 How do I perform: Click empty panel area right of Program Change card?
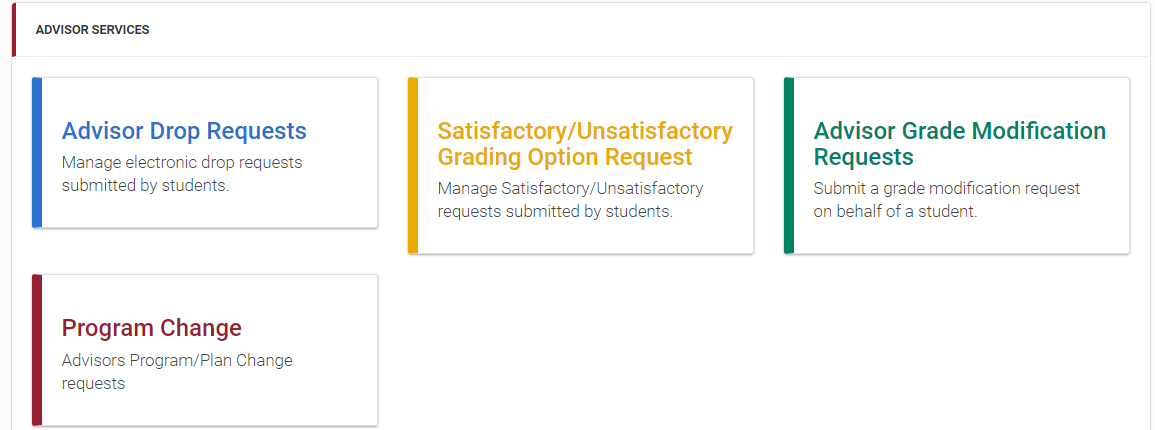pos(760,350)
